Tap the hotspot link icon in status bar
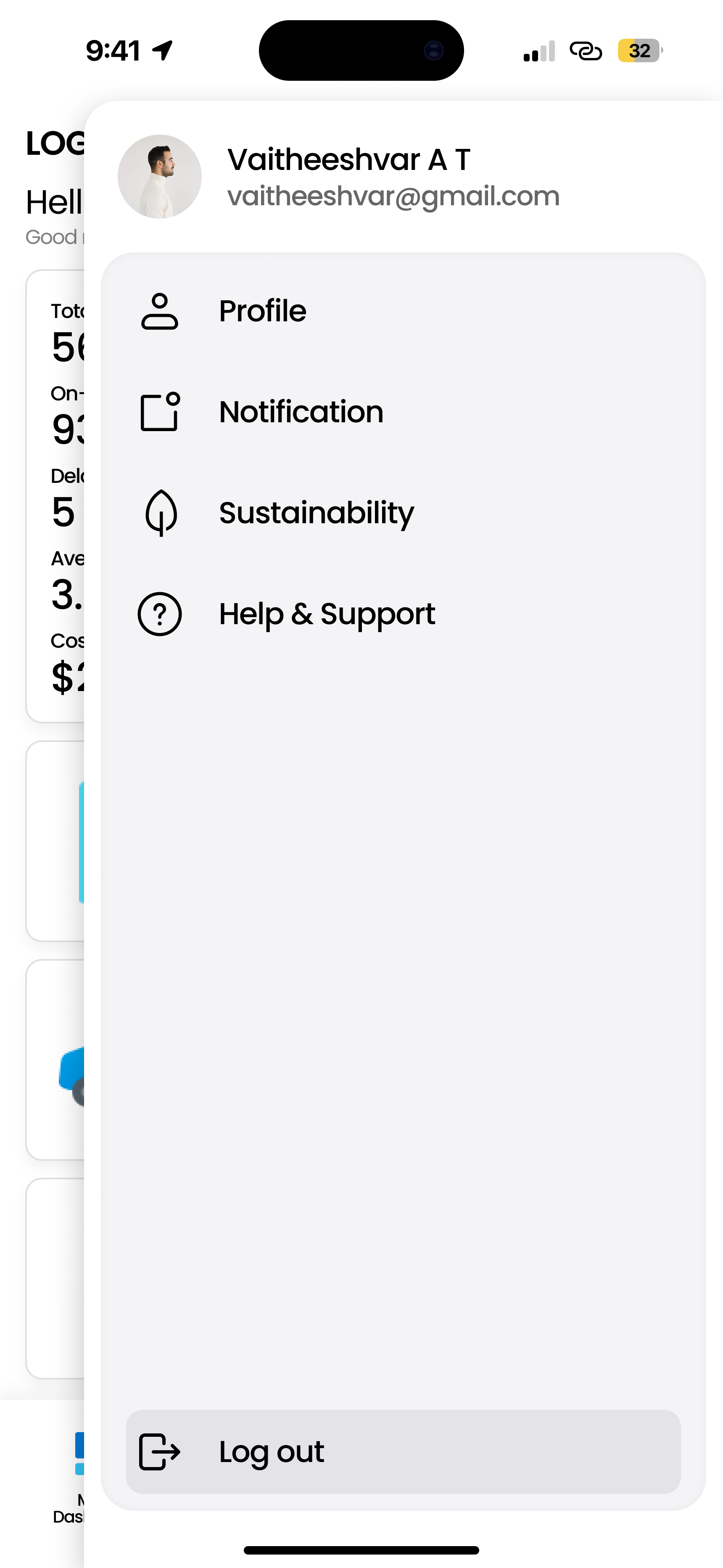Screen dimensions: 723x1568 pos(586,50)
